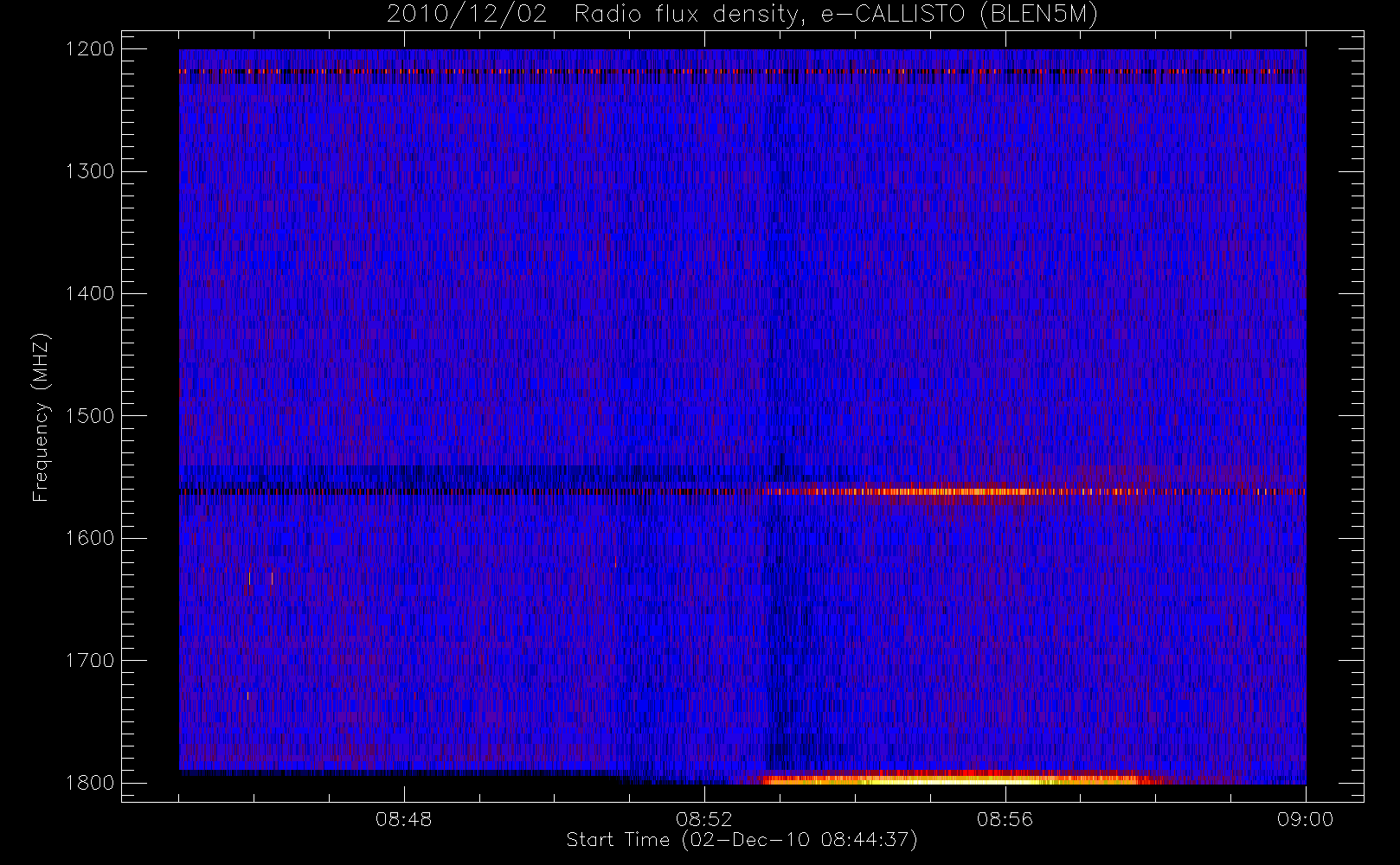This screenshot has height=865, width=1400.
Task: Click the 1800 frequency tick label
Action: 90,783
